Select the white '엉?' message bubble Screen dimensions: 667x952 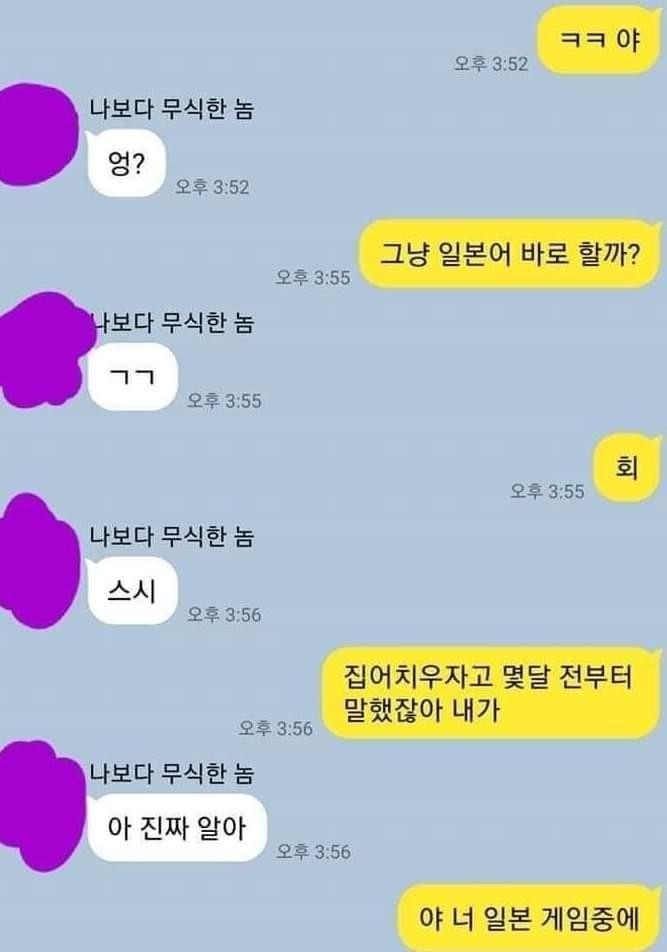[126, 163]
